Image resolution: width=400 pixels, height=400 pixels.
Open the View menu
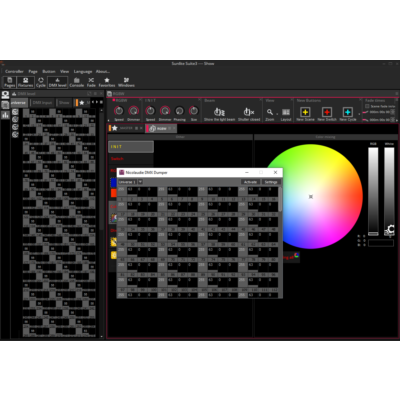[x=64, y=71]
